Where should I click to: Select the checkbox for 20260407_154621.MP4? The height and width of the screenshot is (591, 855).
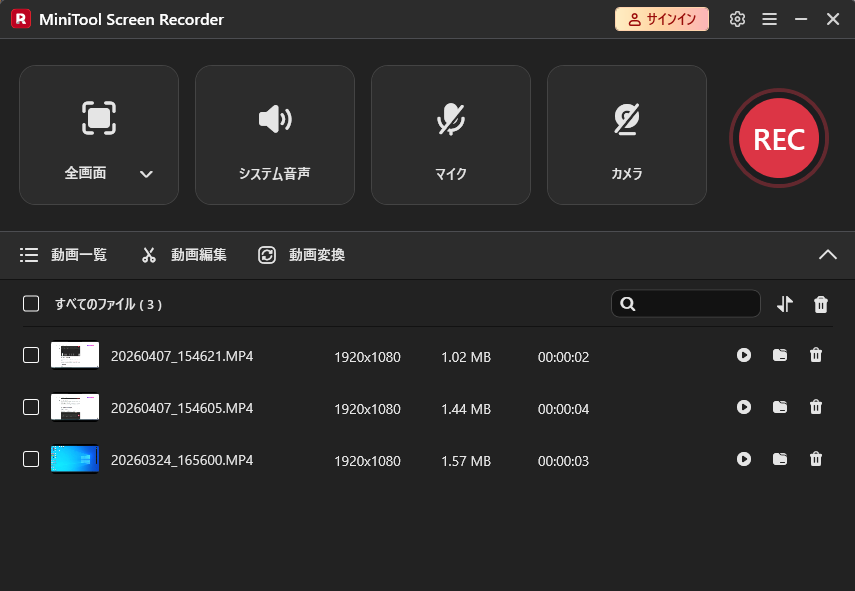30,355
